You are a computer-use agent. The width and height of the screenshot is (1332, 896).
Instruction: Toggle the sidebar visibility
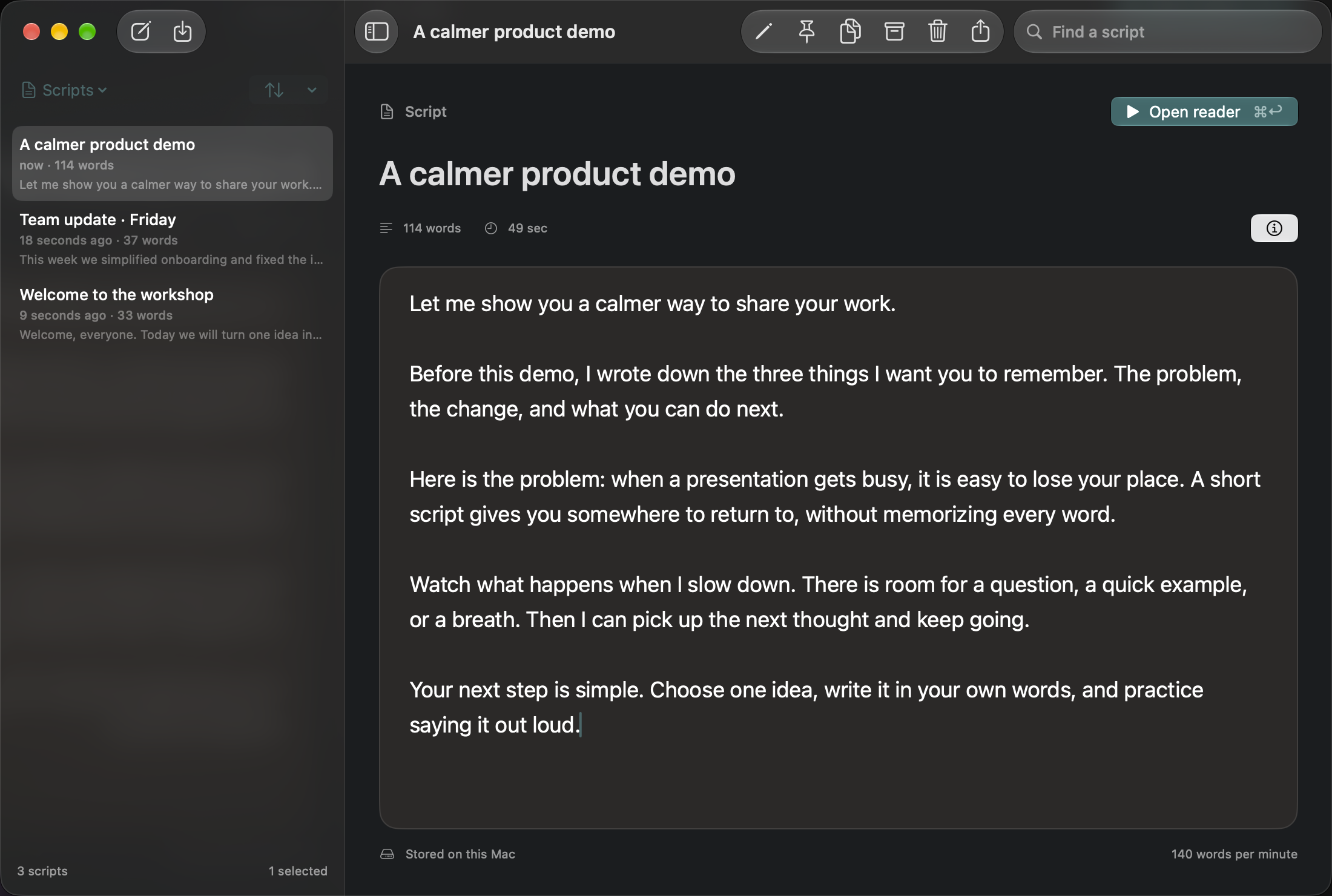pos(377,31)
